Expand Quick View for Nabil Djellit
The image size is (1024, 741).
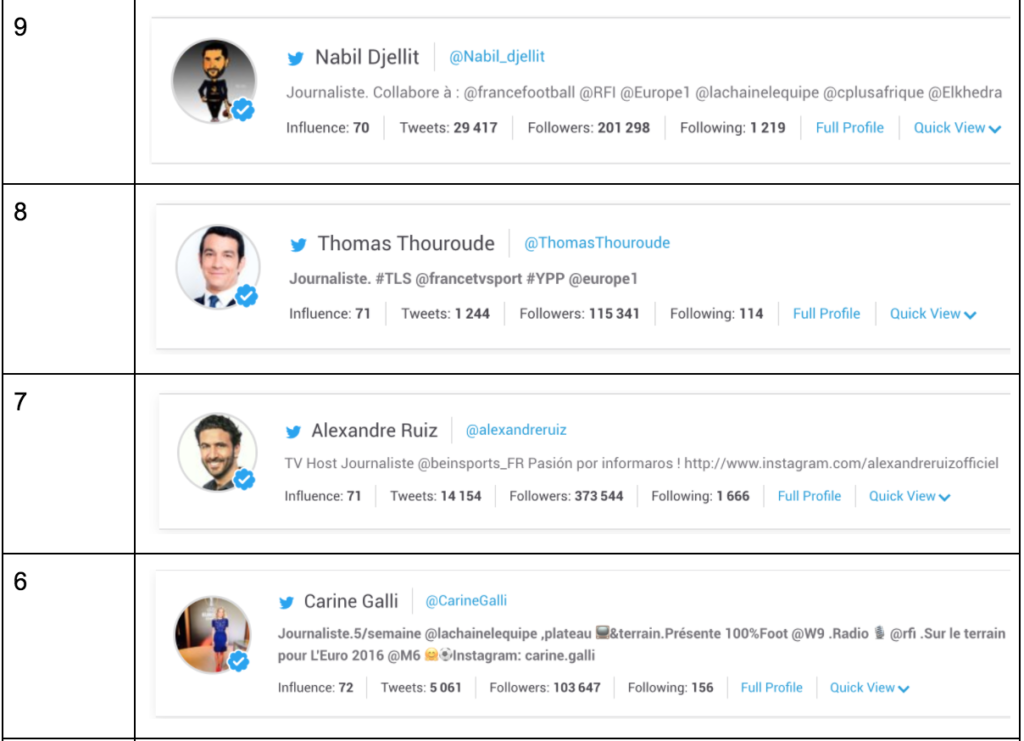[x=957, y=128]
